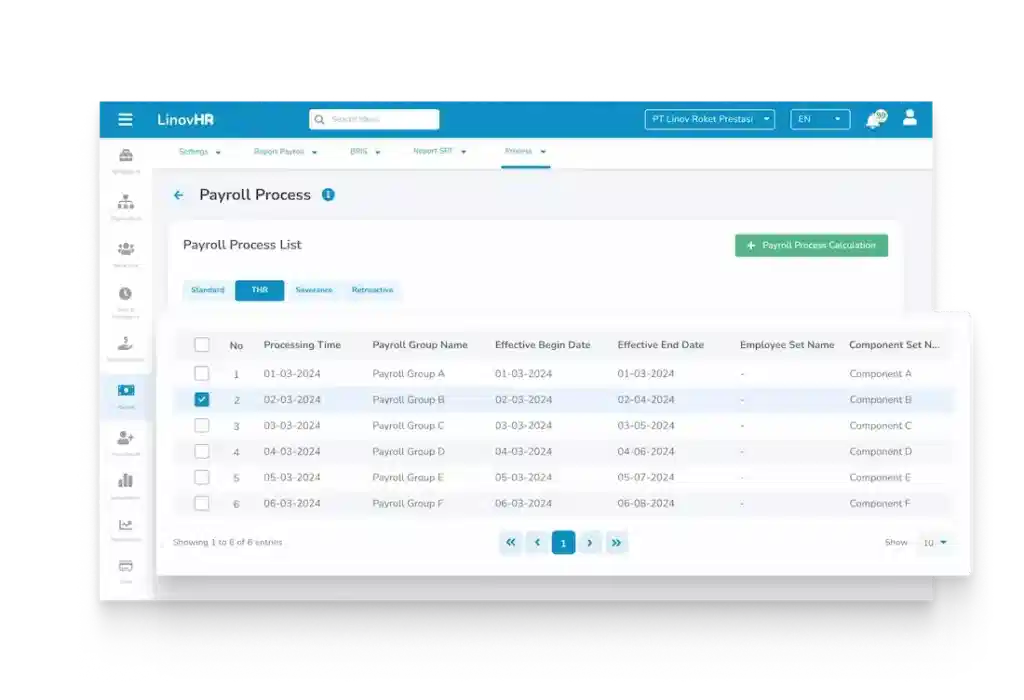Uncheck the Payroll Group B row checkbox
This screenshot has height=700, width=1024.
(202, 399)
